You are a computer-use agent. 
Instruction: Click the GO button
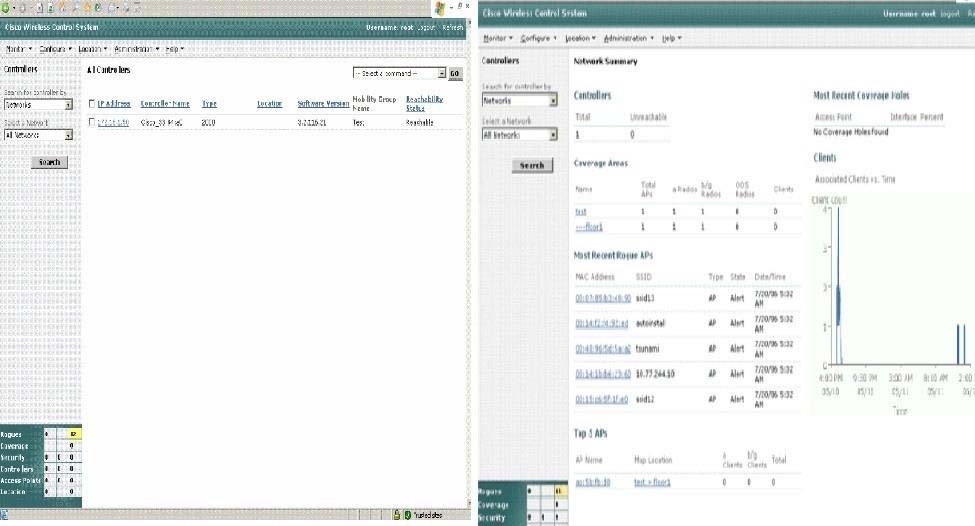point(455,73)
